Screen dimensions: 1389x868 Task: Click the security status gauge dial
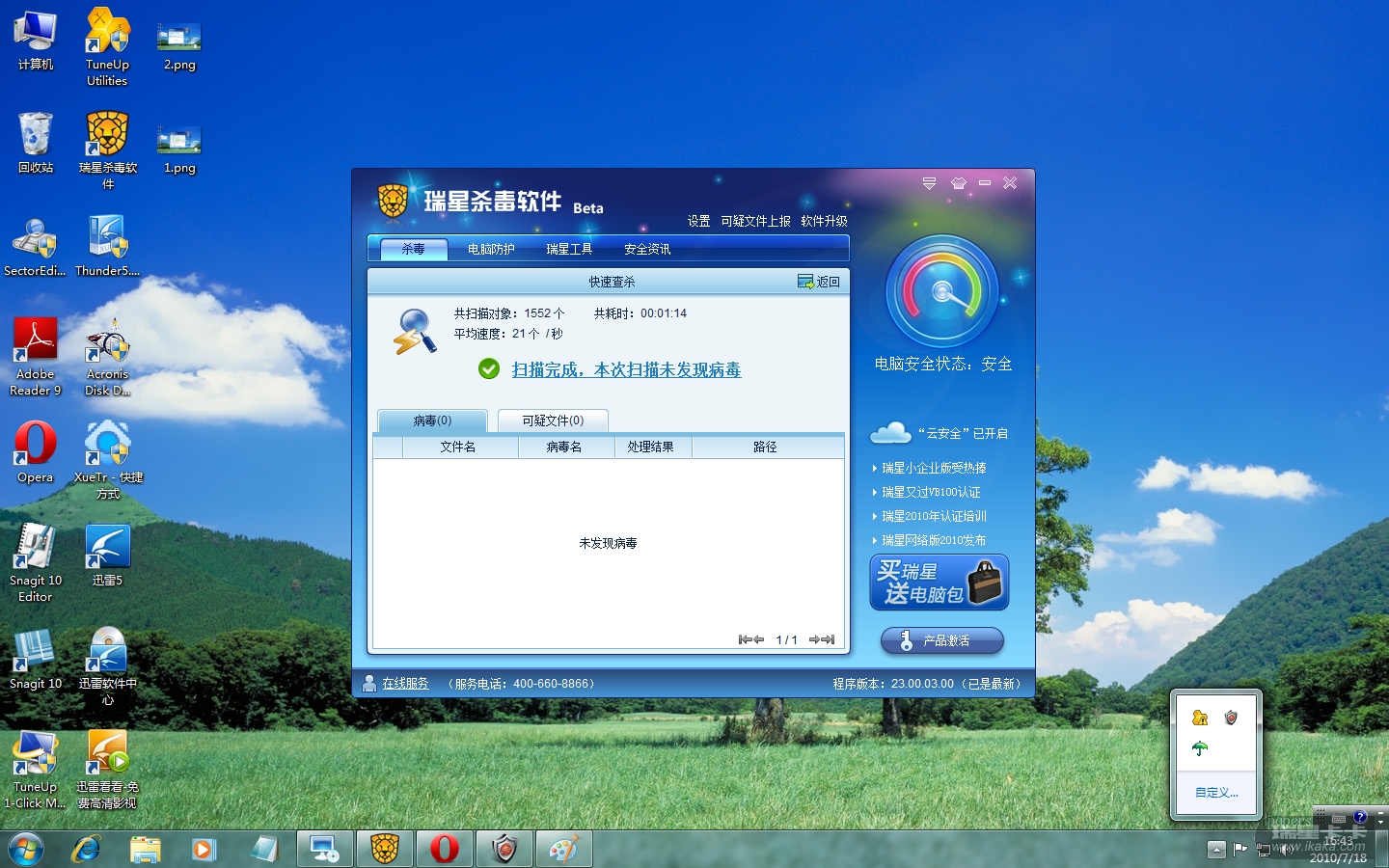[x=942, y=291]
